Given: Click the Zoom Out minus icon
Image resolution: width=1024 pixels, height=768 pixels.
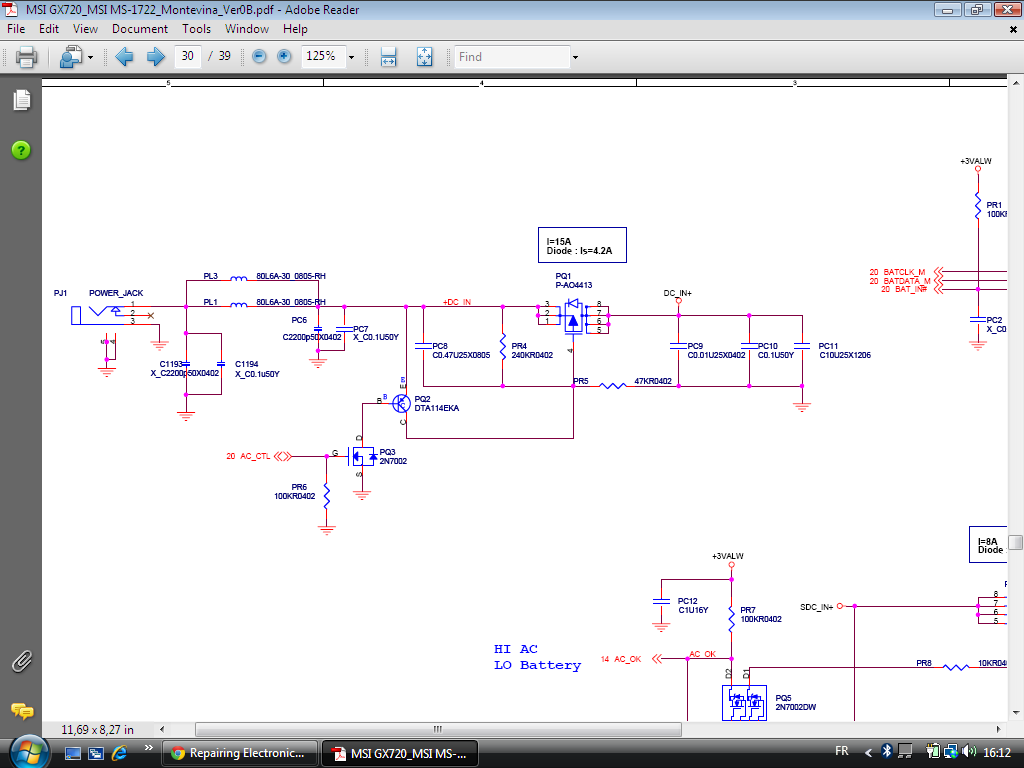Looking at the screenshot, I should tap(259, 57).
